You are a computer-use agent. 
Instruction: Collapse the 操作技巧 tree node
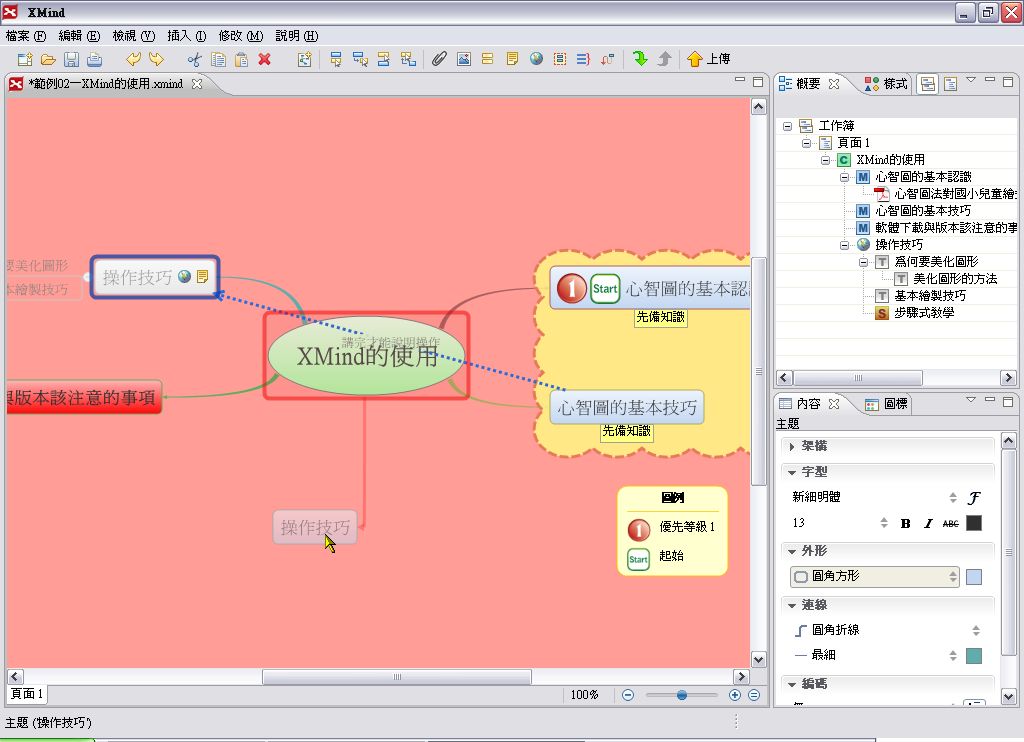pos(845,244)
